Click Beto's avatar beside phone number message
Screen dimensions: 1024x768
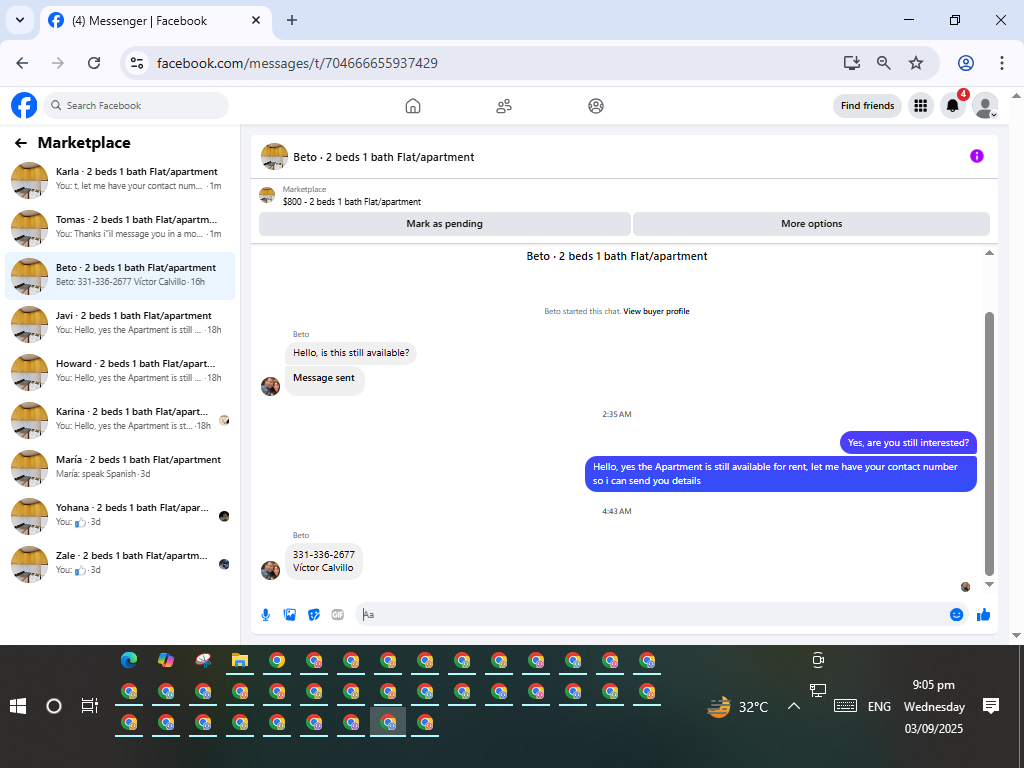click(270, 570)
